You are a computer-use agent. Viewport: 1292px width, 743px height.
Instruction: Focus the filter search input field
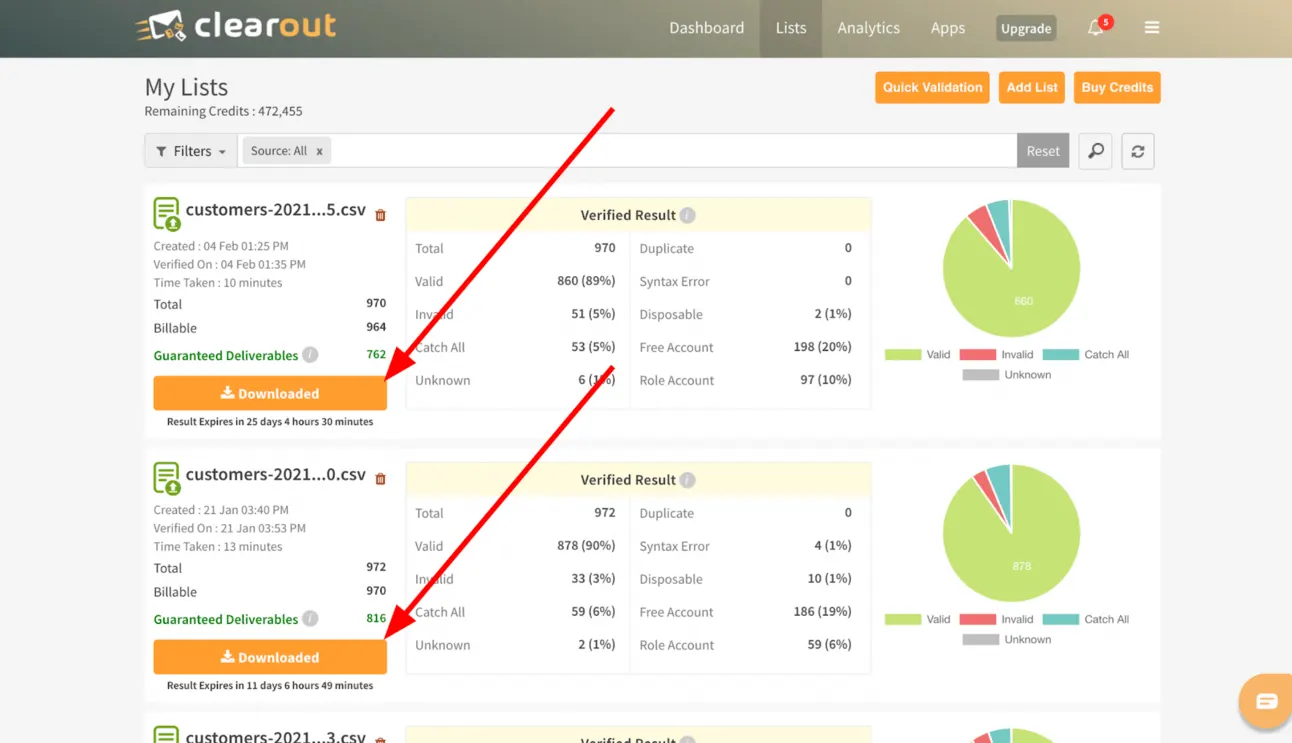point(675,151)
